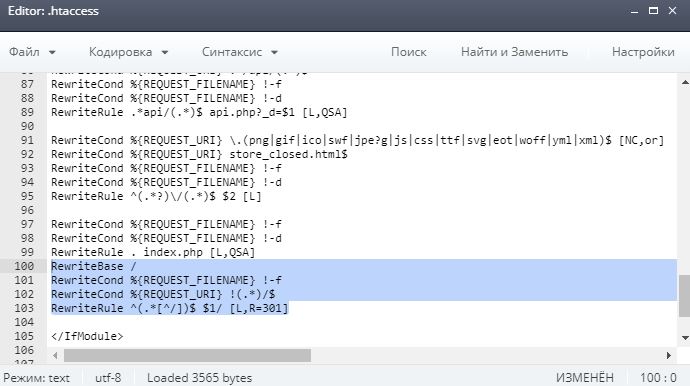Click line number 100 in gutter
This screenshot has width=690, height=386.
(x=24, y=266)
